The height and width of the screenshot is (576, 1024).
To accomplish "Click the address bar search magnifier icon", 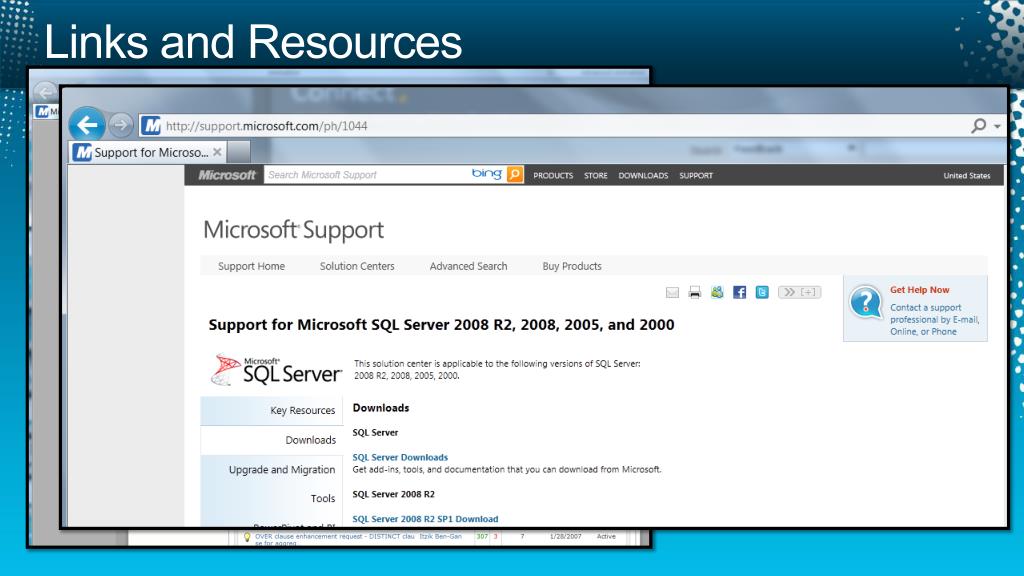I will point(978,125).
